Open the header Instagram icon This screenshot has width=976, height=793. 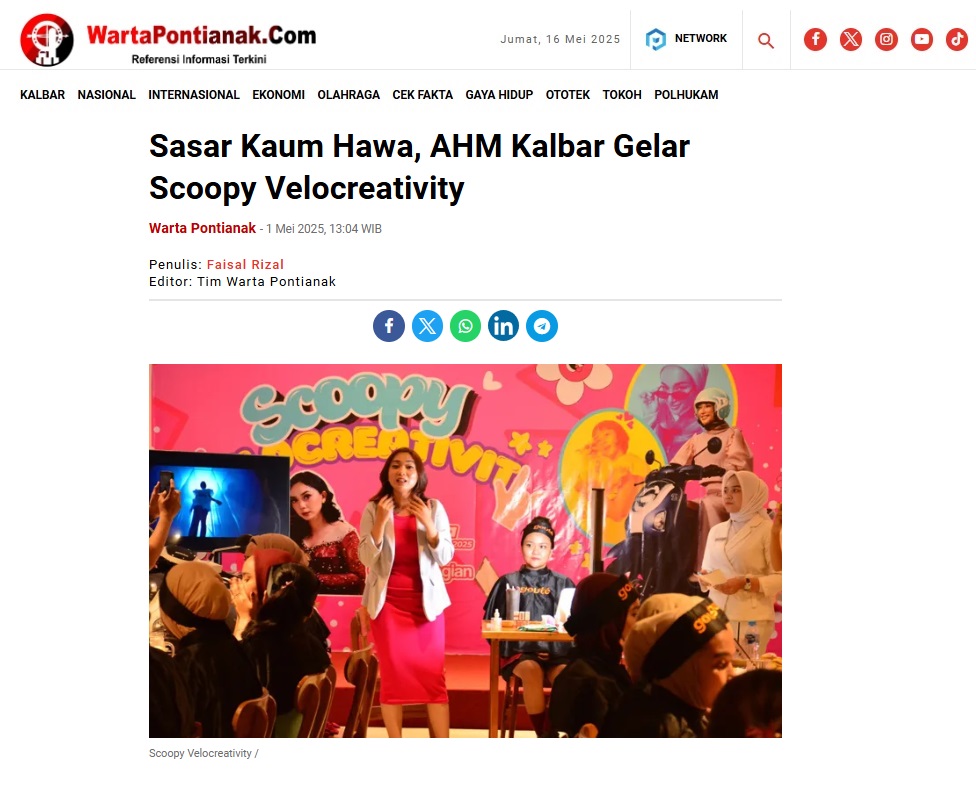click(x=886, y=39)
